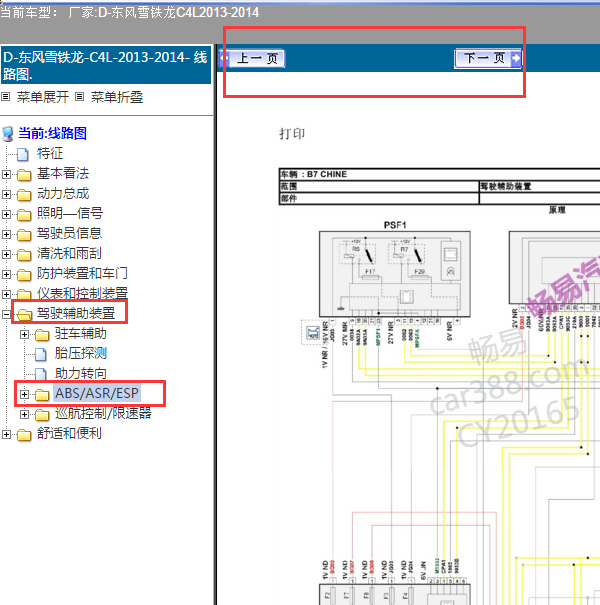Collapse all menus via 菜单折叠
This screenshot has width=600, height=605.
(117, 97)
